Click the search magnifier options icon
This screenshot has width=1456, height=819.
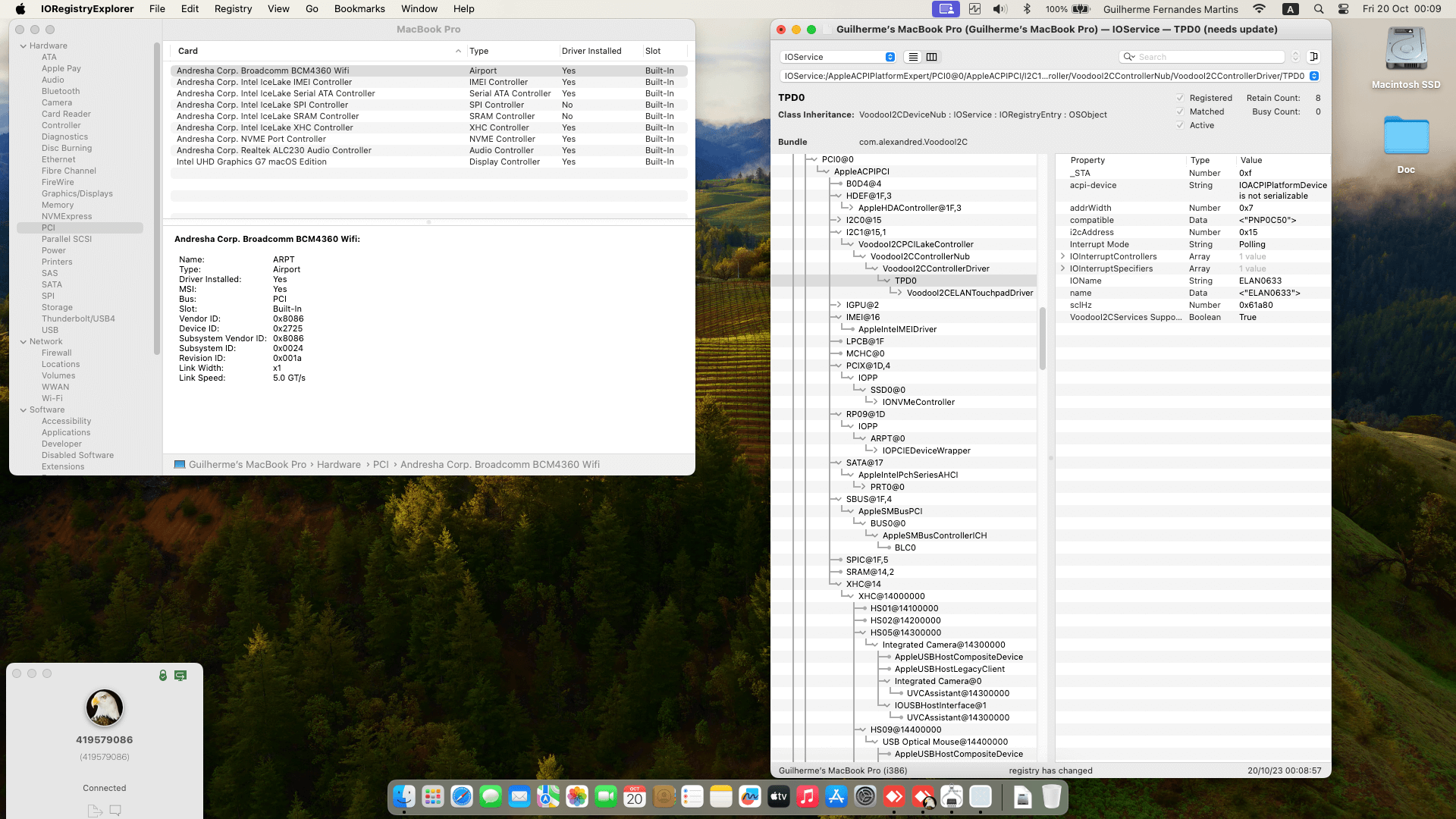(x=1129, y=57)
